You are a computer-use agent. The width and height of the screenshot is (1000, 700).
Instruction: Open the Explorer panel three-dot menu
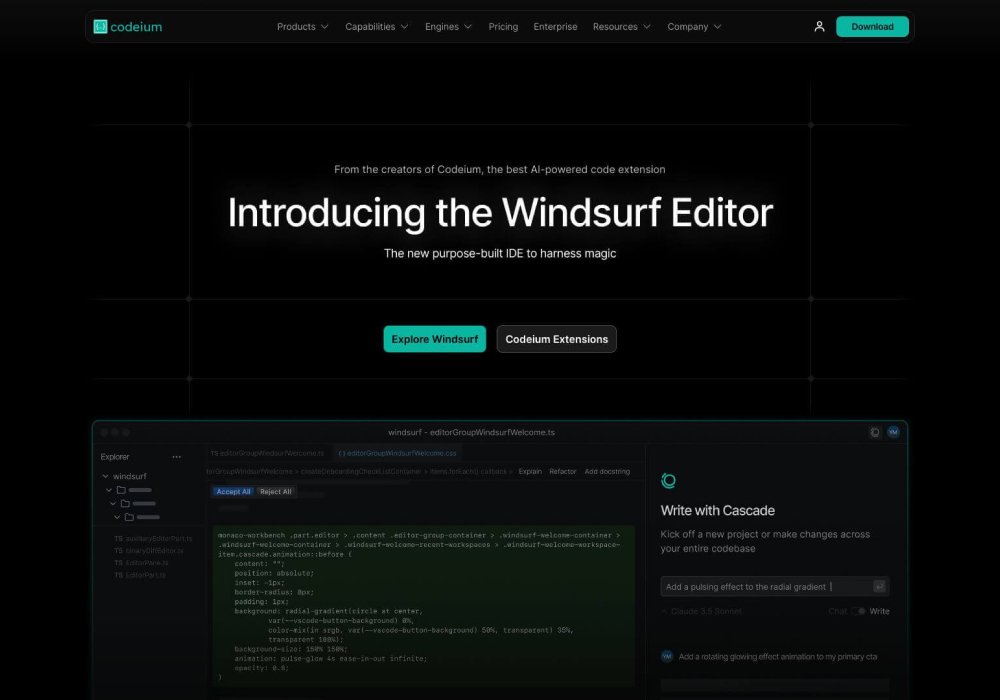pyautogui.click(x=177, y=457)
